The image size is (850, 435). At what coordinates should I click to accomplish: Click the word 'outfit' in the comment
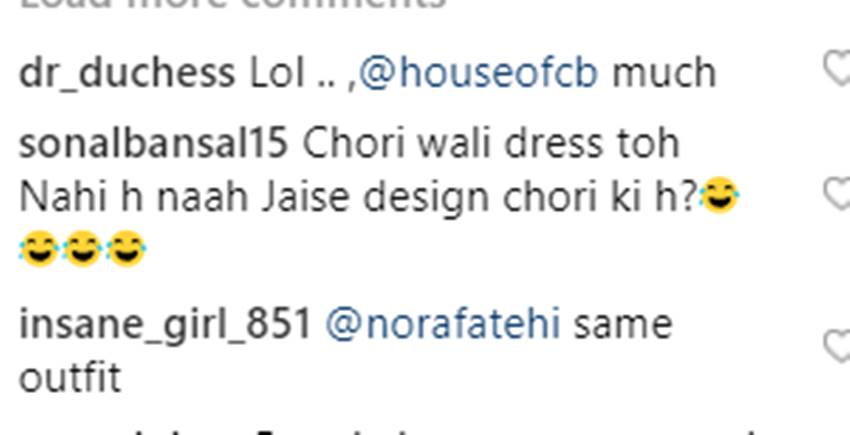click(70, 378)
